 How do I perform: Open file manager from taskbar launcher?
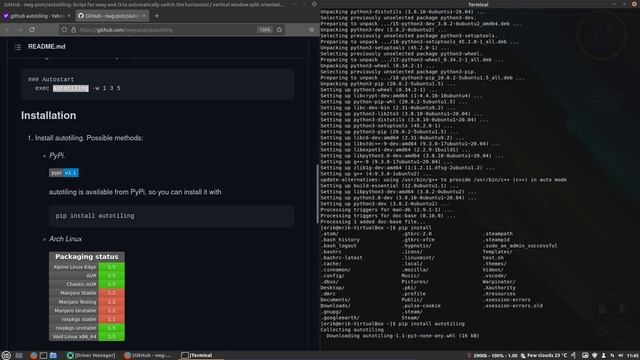click(x=53, y=355)
